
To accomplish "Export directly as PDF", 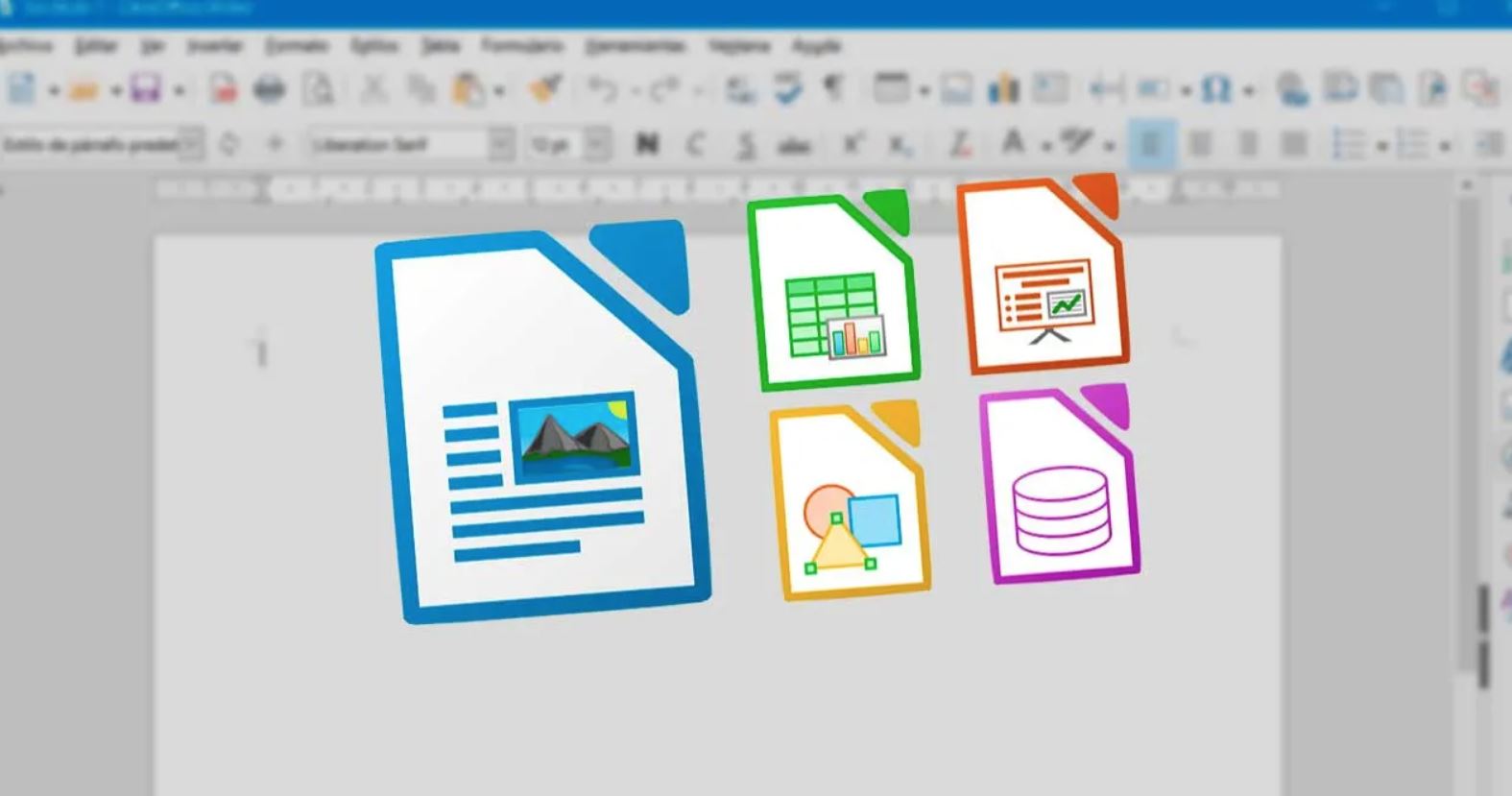I will tap(224, 90).
